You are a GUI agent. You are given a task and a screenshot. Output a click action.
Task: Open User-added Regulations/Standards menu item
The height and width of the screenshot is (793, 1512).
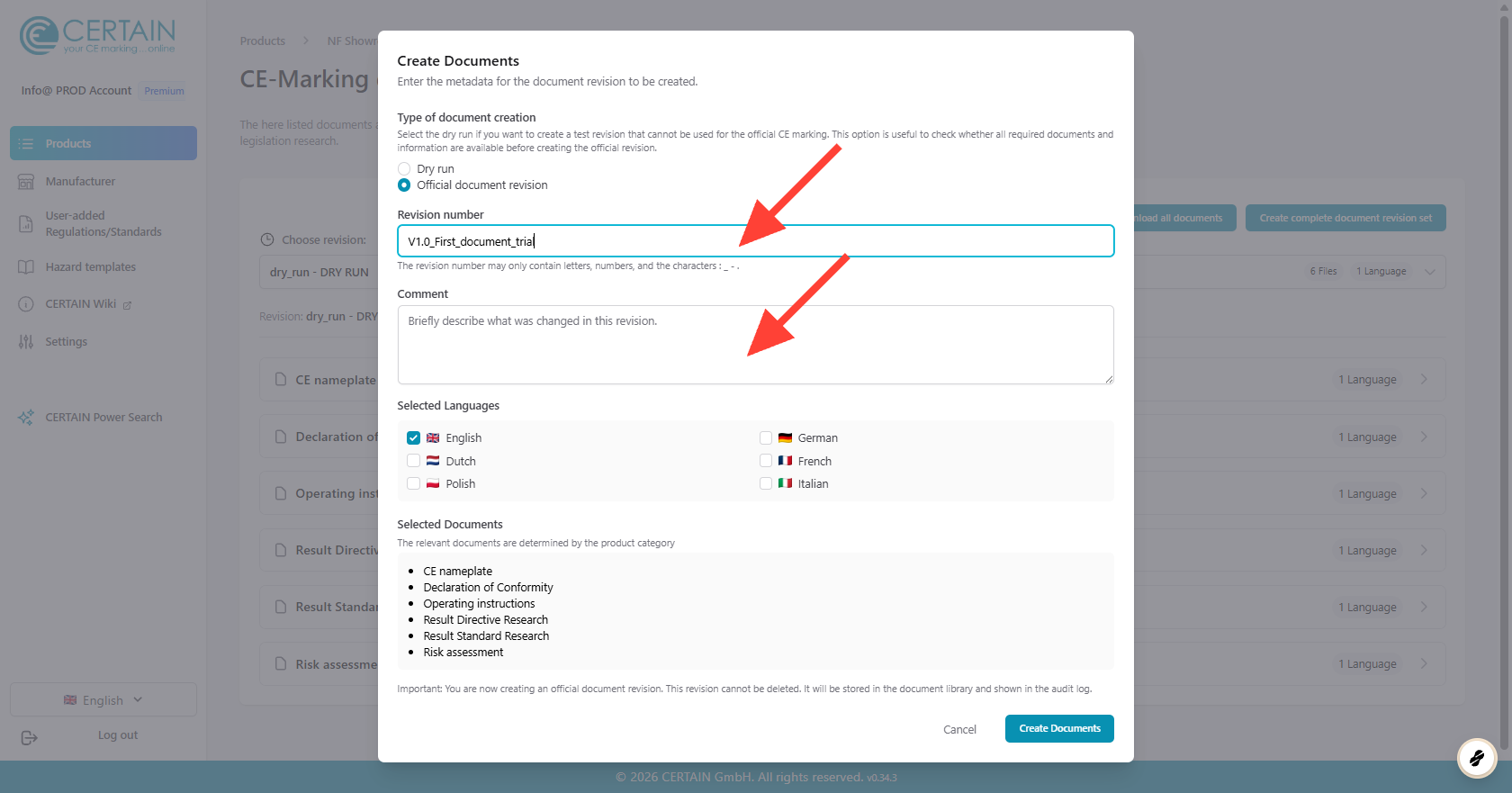[x=103, y=224]
